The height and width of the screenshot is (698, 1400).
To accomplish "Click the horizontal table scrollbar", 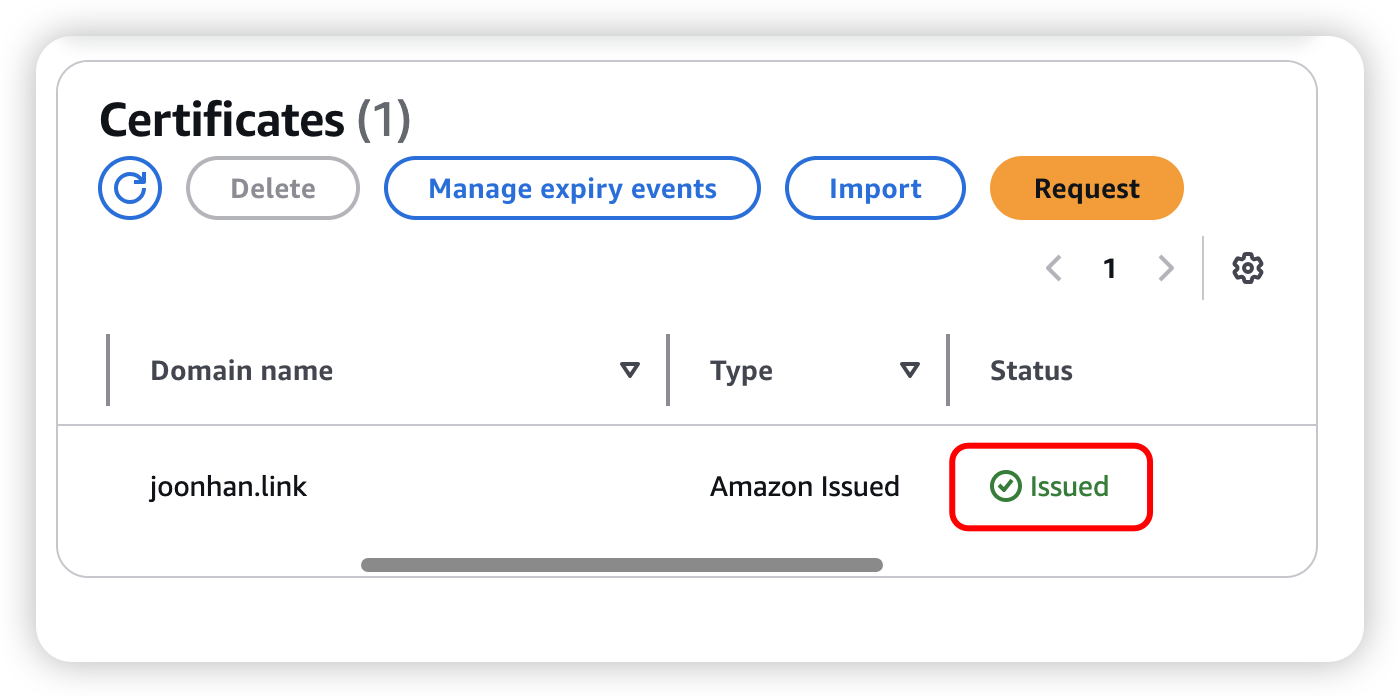I will tap(621, 565).
